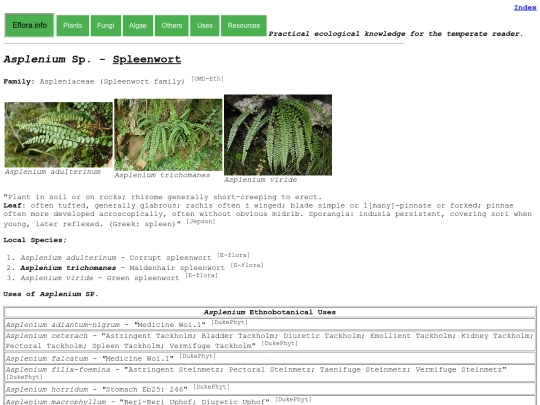
Task: Open E-flora citation for Maidenhair spleenwort
Action: (x=247, y=265)
